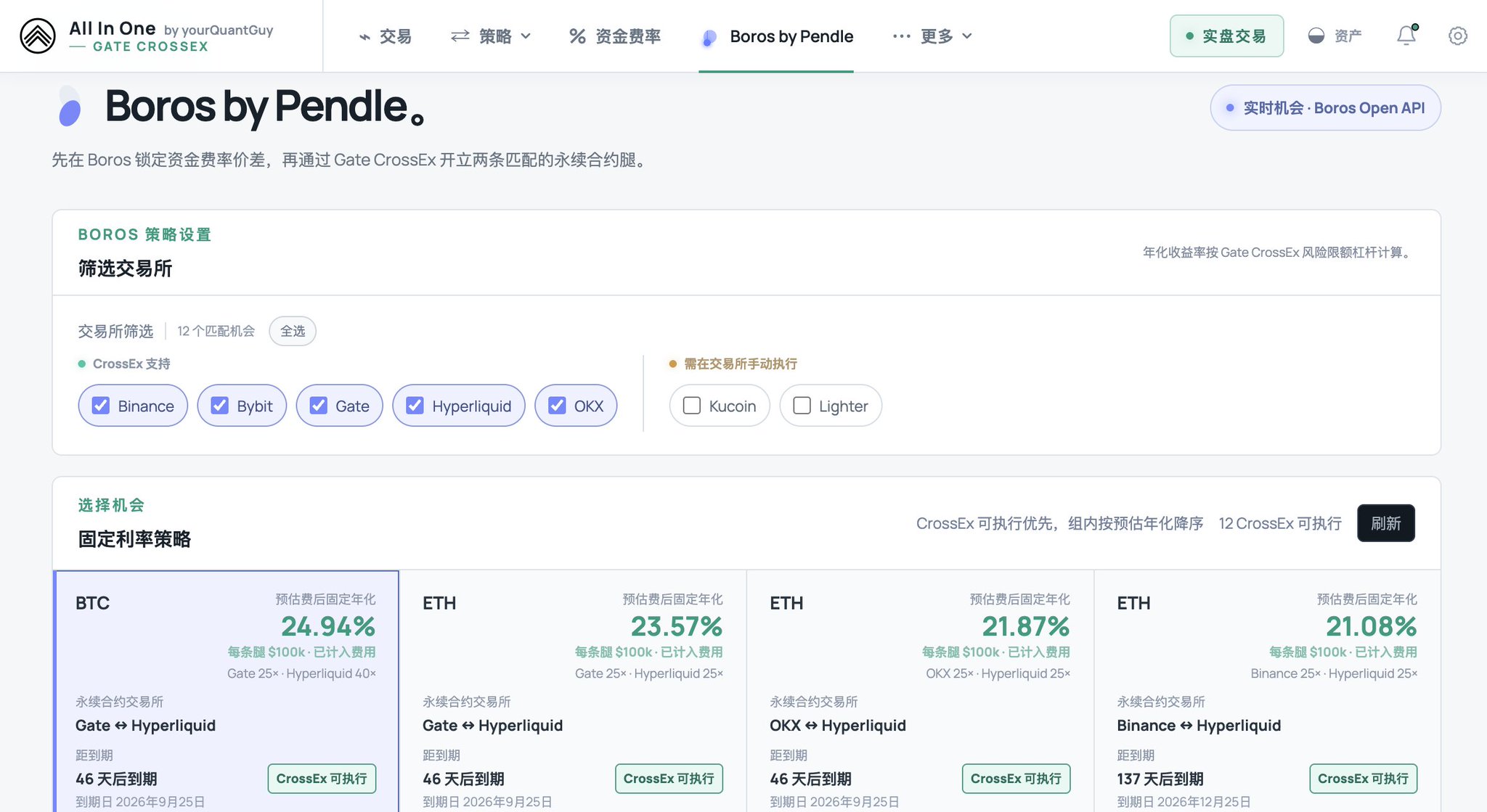
Task: Click the 实盘交易 button
Action: 1226,36
